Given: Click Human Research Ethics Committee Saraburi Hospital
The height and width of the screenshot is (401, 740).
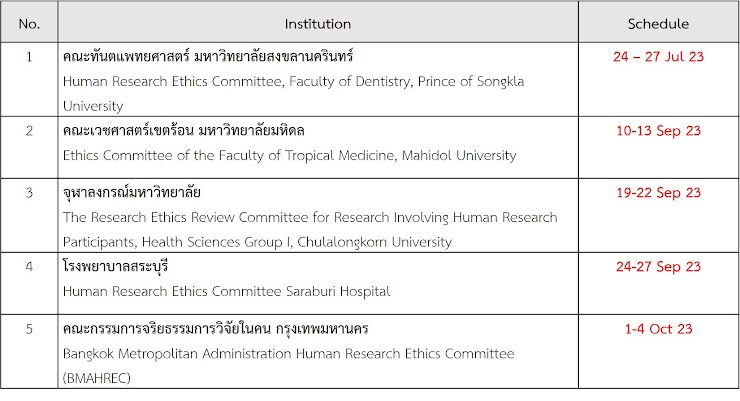Looking at the screenshot, I should point(227,291).
